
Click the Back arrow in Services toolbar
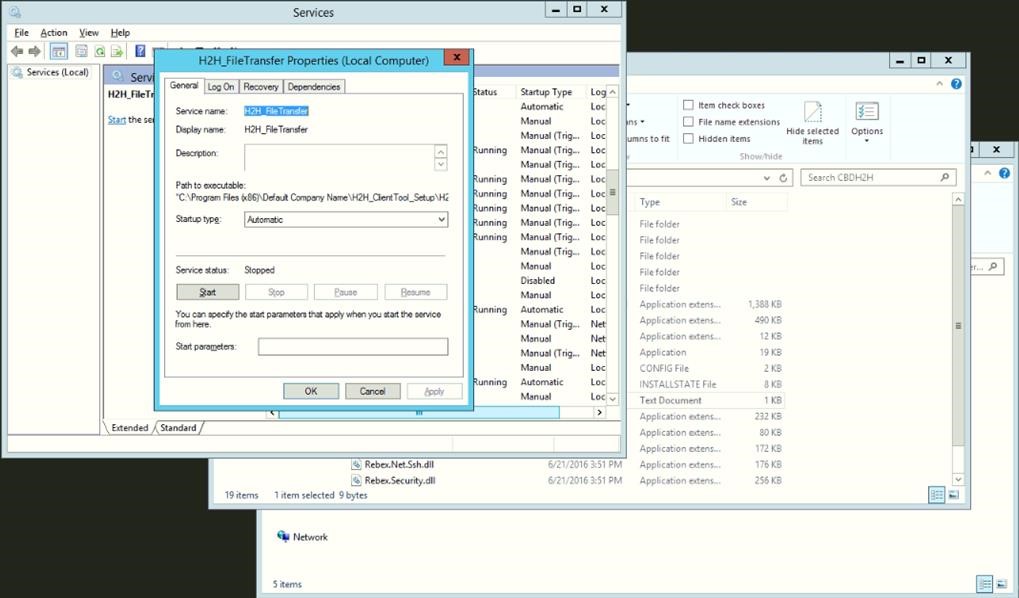click(x=17, y=51)
